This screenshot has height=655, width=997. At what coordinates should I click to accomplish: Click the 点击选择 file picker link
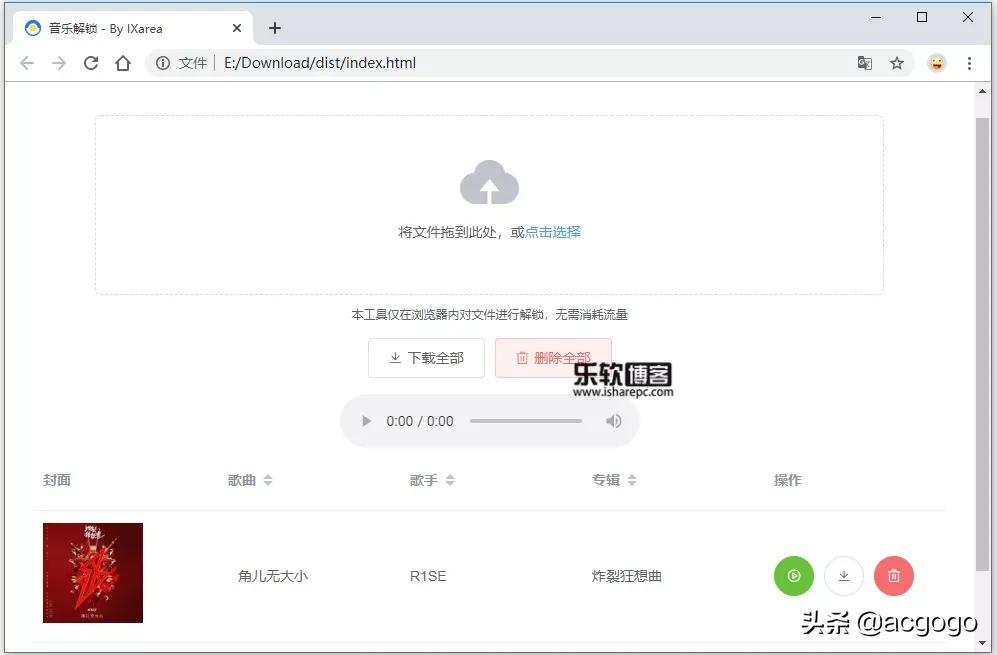(x=551, y=231)
